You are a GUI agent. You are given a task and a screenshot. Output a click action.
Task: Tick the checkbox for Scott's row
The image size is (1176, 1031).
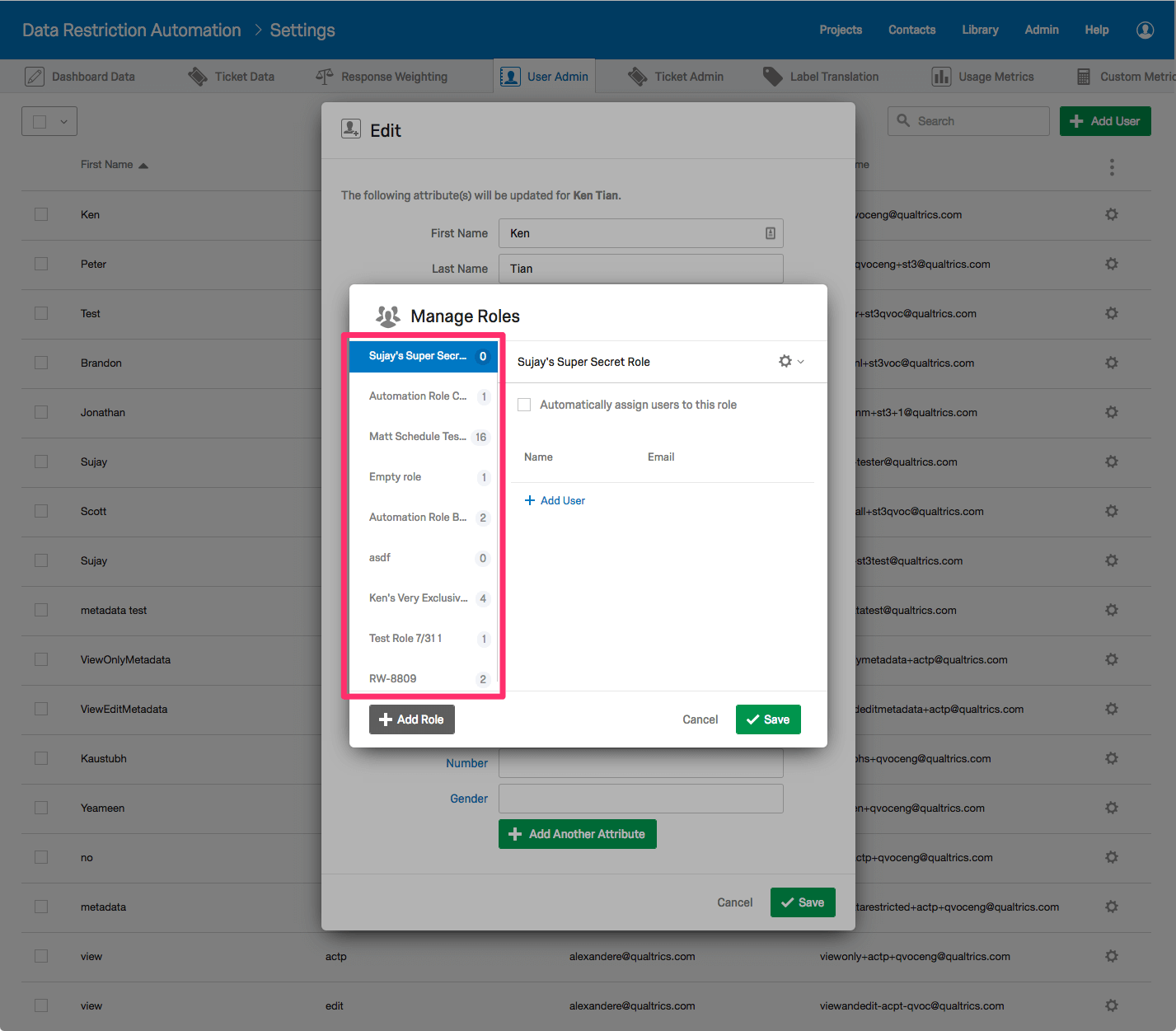(41, 511)
